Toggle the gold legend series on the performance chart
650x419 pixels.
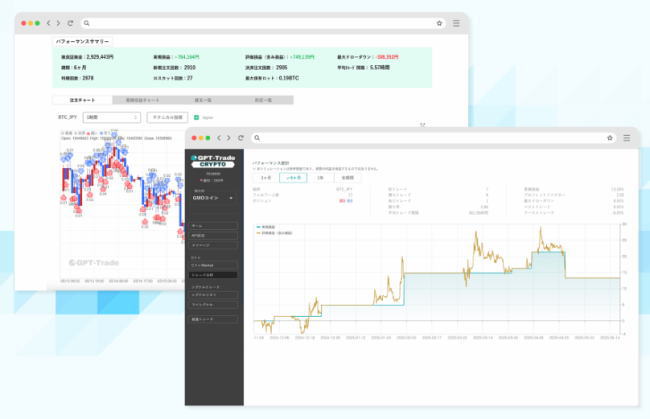tap(274, 233)
